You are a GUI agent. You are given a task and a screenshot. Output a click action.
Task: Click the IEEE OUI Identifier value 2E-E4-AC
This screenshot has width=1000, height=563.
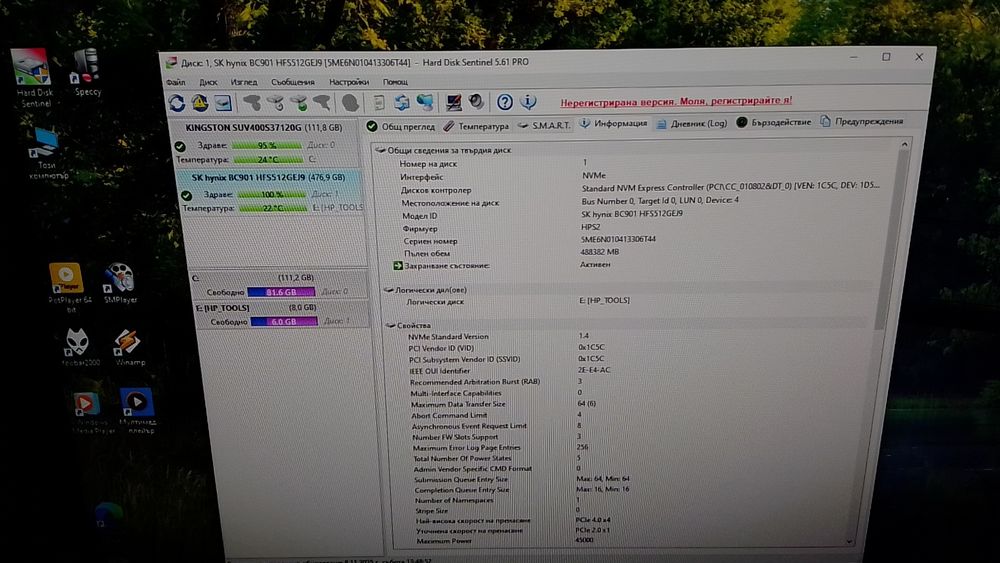click(594, 370)
